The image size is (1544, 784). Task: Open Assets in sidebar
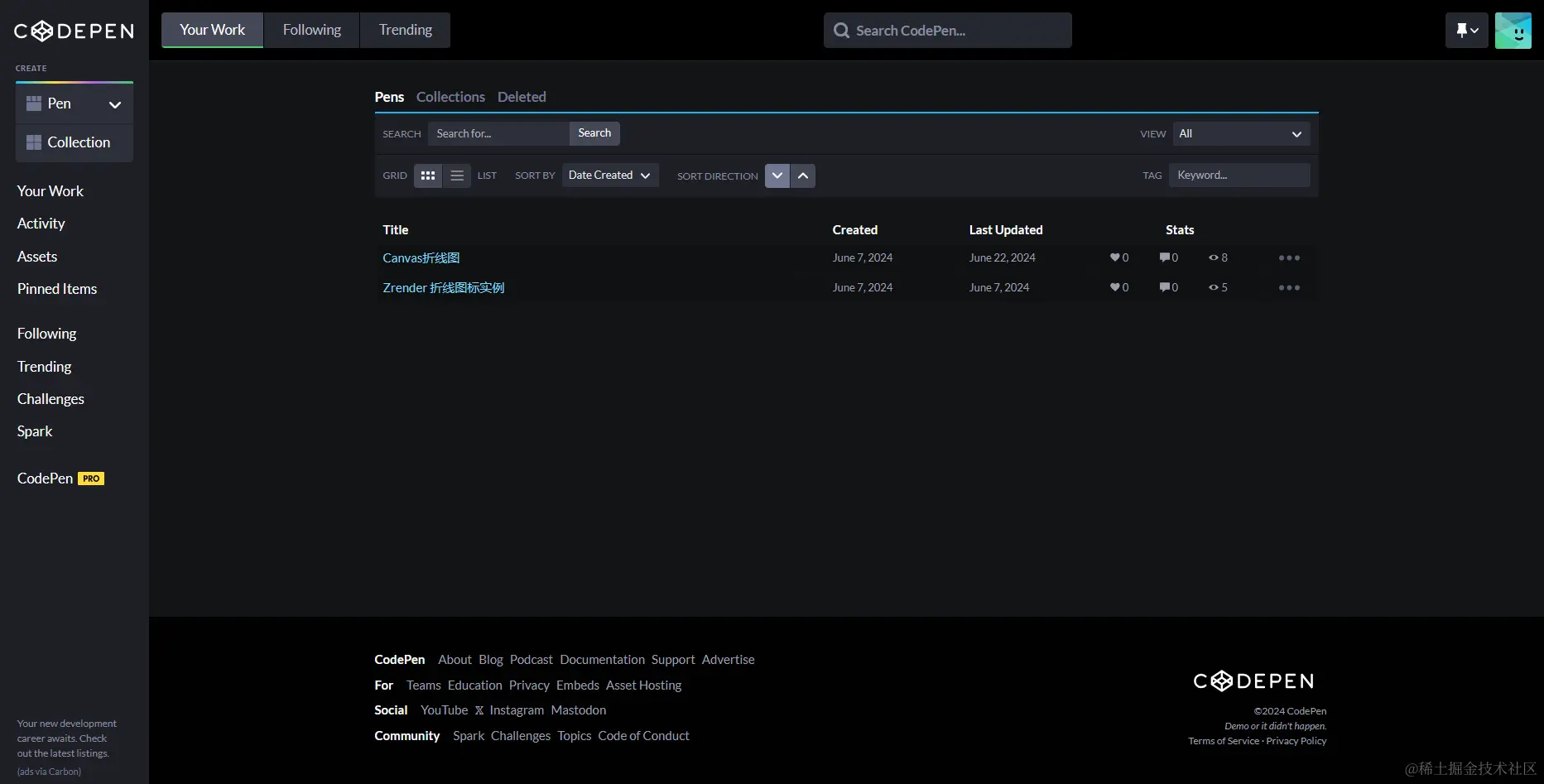pos(37,257)
